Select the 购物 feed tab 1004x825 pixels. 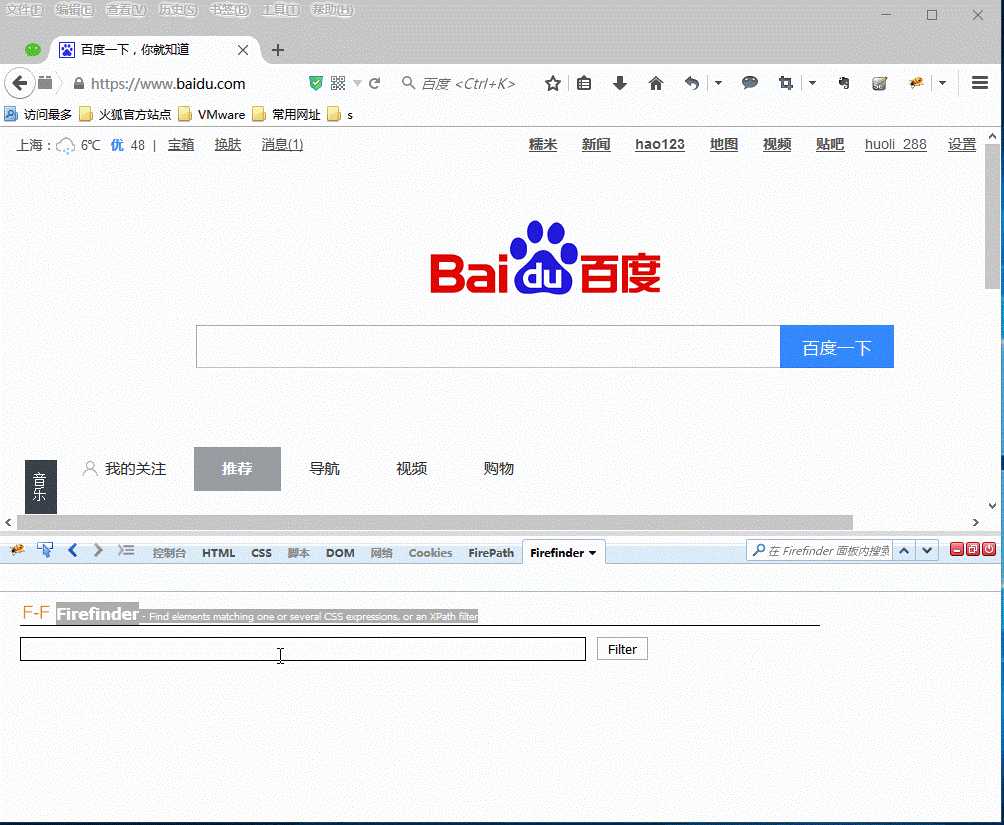498,469
